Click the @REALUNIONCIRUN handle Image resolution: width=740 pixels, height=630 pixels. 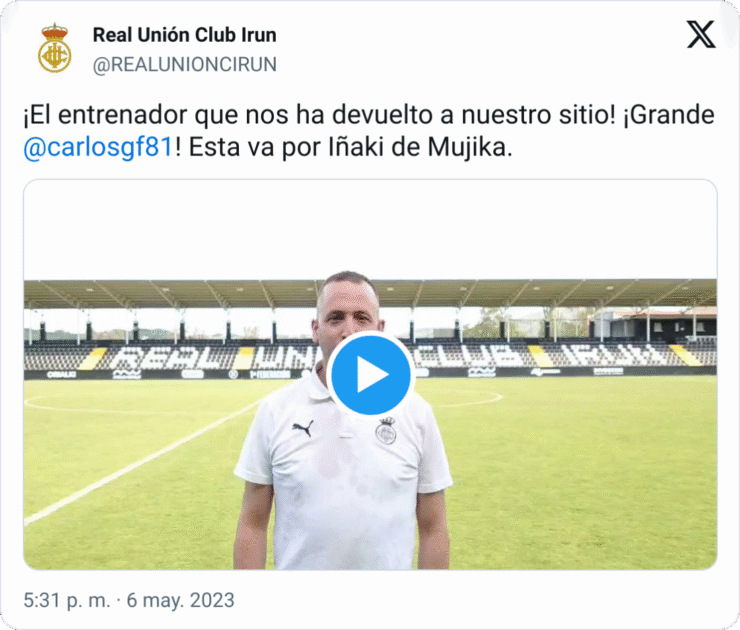click(185, 65)
